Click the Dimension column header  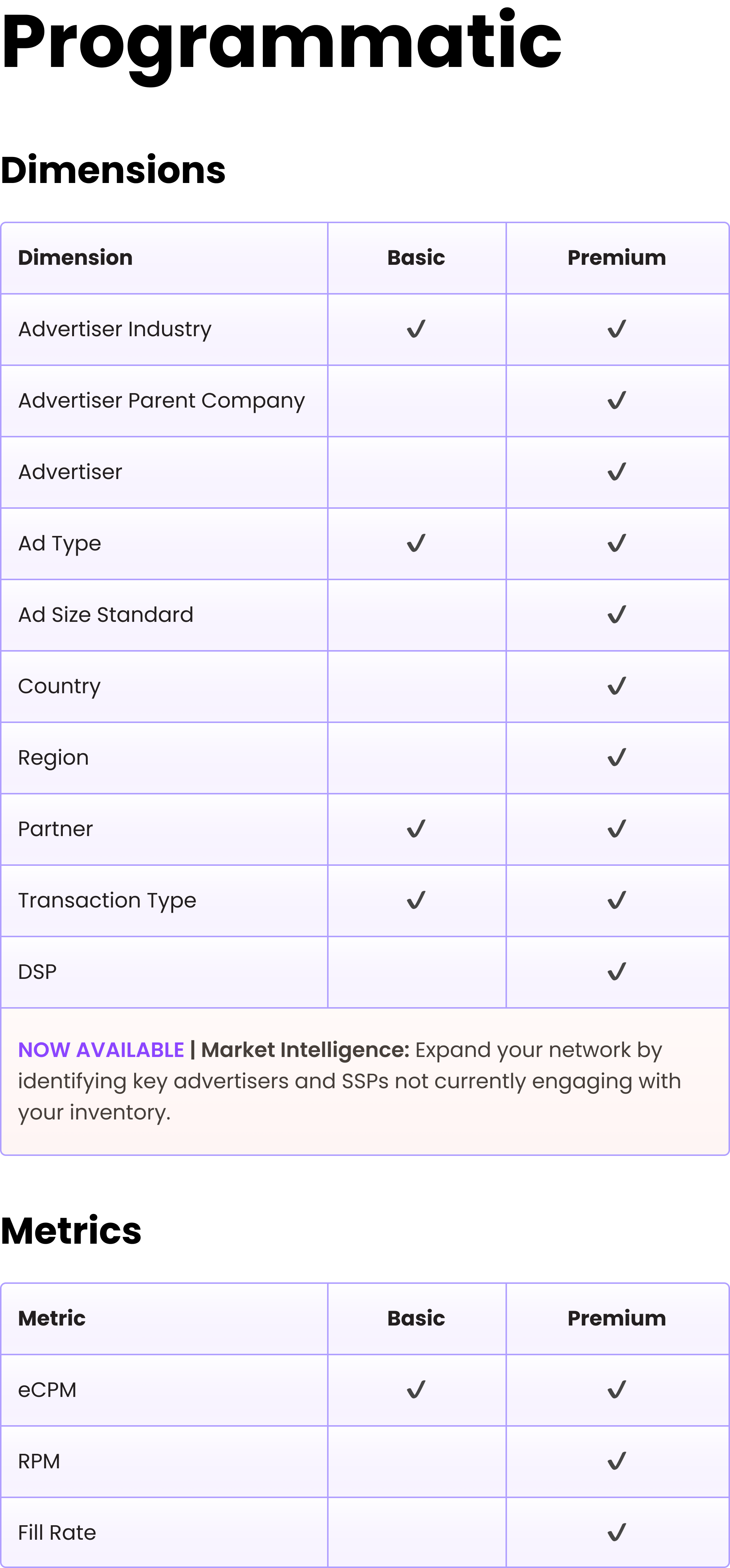tap(75, 257)
